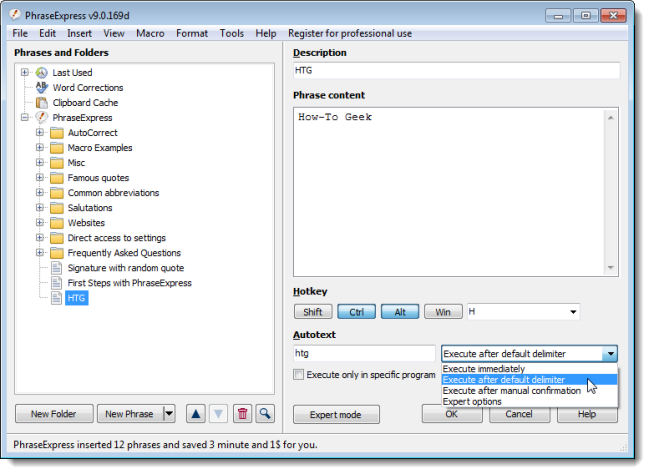Open the Insert menu
The image size is (650, 474).
coord(79,34)
